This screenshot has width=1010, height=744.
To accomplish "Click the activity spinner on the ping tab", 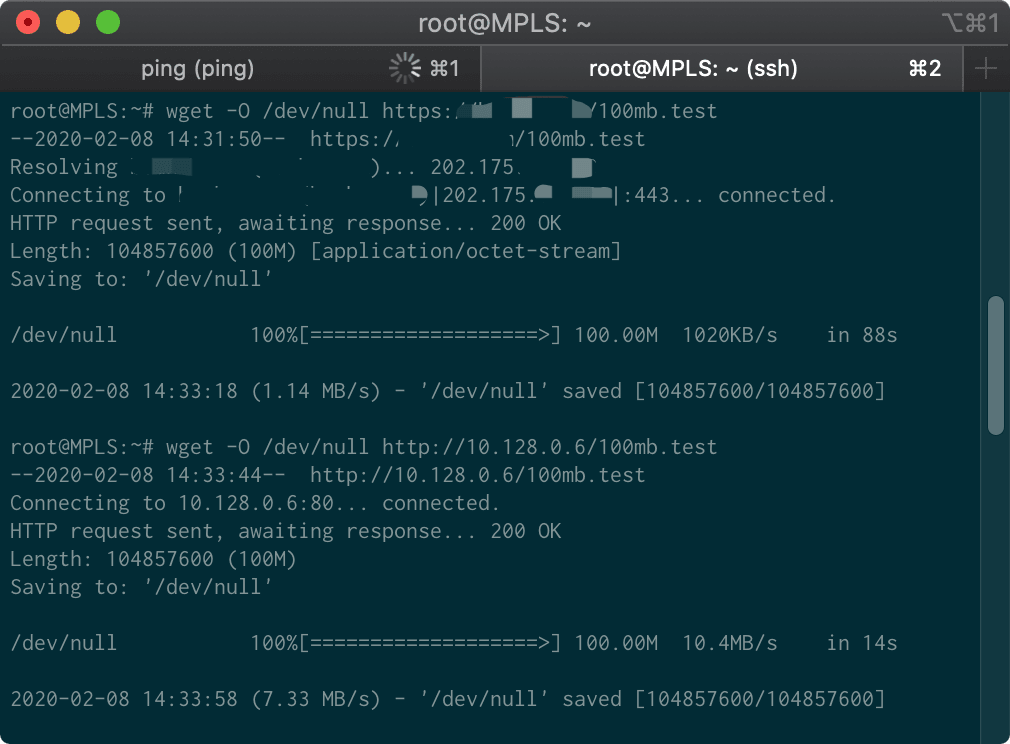I will (404, 68).
